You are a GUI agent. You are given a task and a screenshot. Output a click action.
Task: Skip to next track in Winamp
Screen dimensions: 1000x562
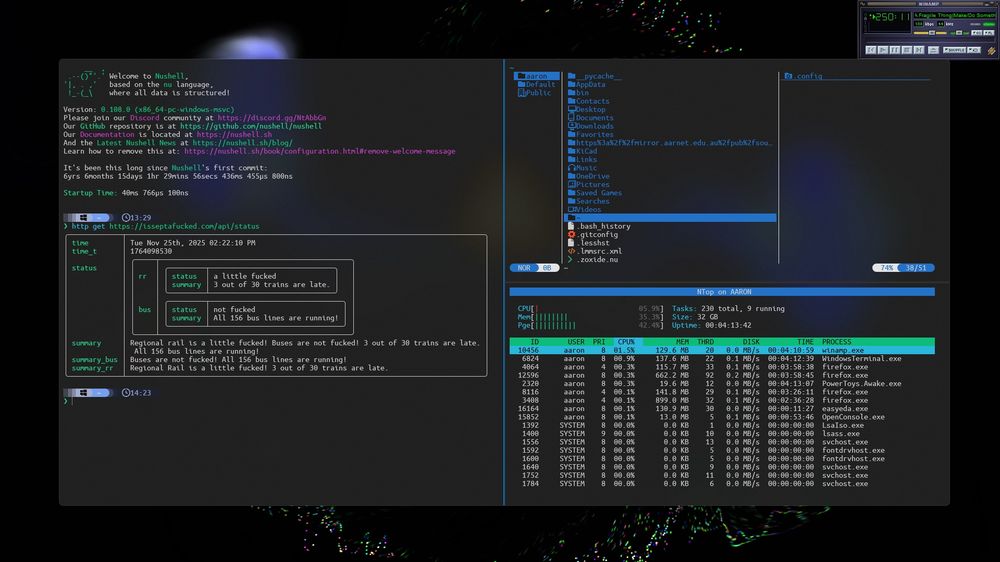tap(919, 50)
